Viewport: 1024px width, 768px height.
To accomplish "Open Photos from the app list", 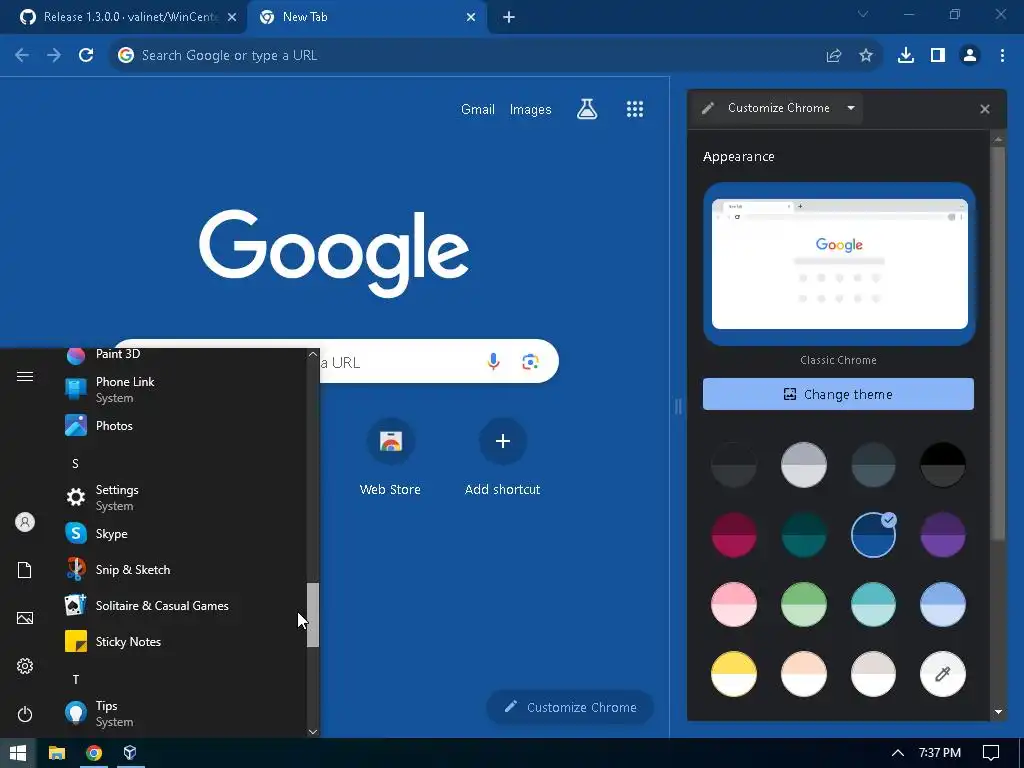I will (183, 426).
